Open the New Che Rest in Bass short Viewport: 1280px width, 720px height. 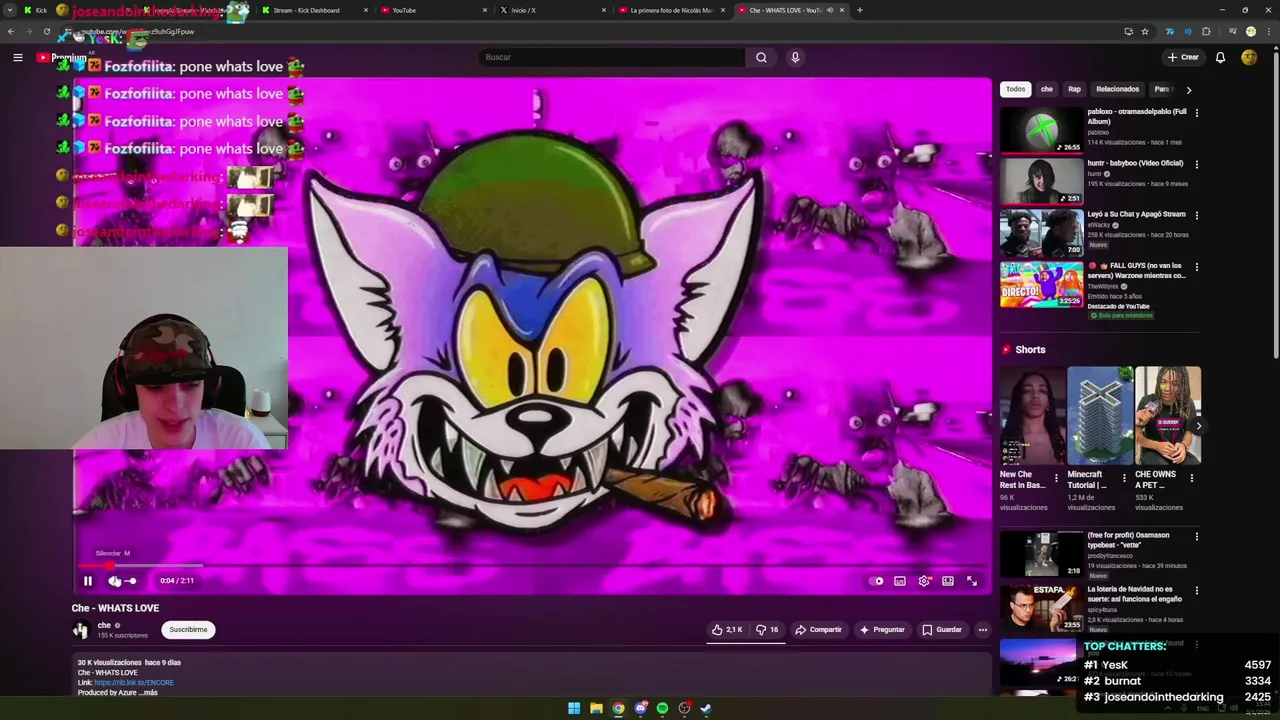pos(1031,416)
